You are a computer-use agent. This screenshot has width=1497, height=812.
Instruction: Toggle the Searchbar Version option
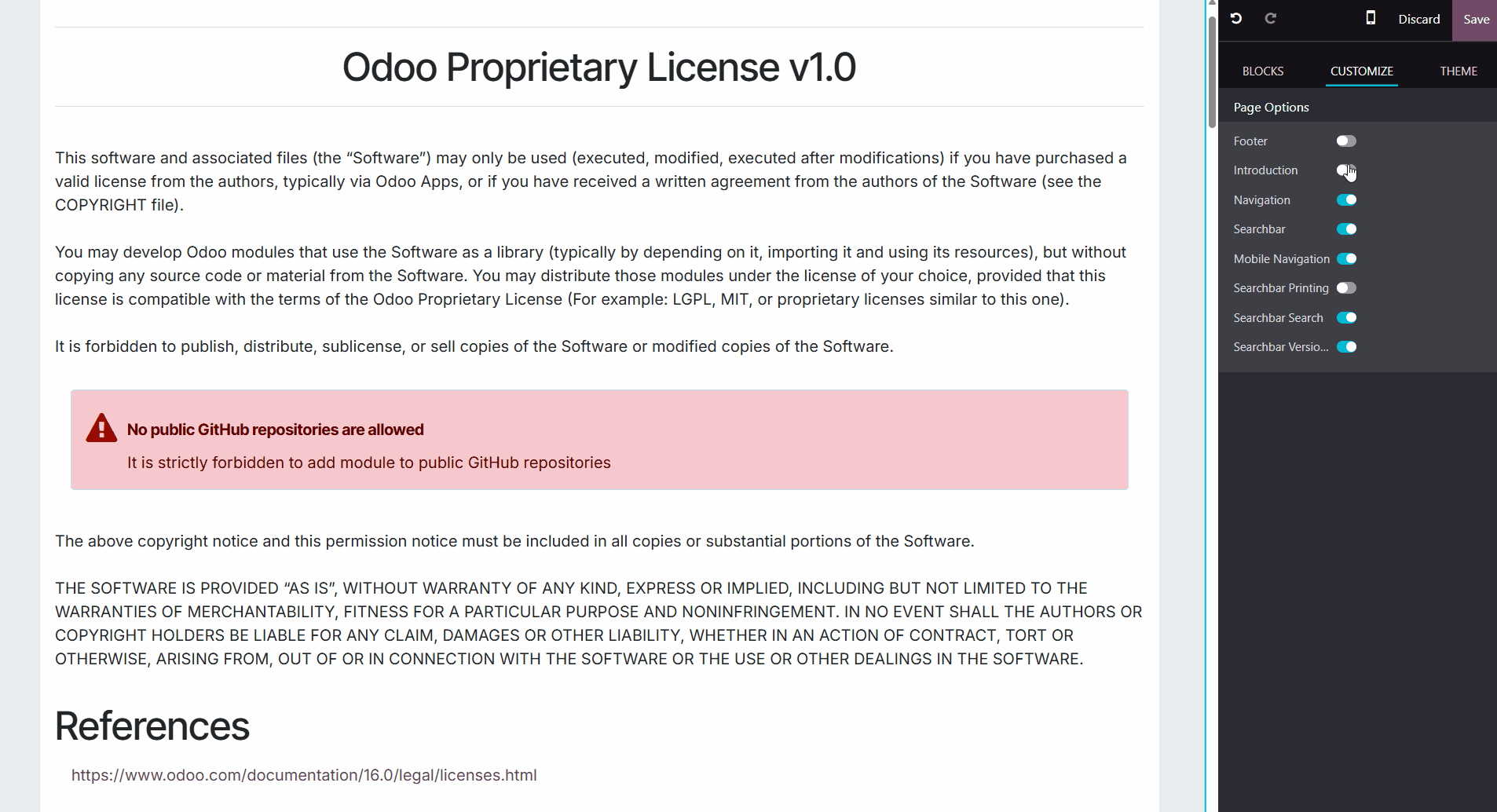click(x=1346, y=347)
